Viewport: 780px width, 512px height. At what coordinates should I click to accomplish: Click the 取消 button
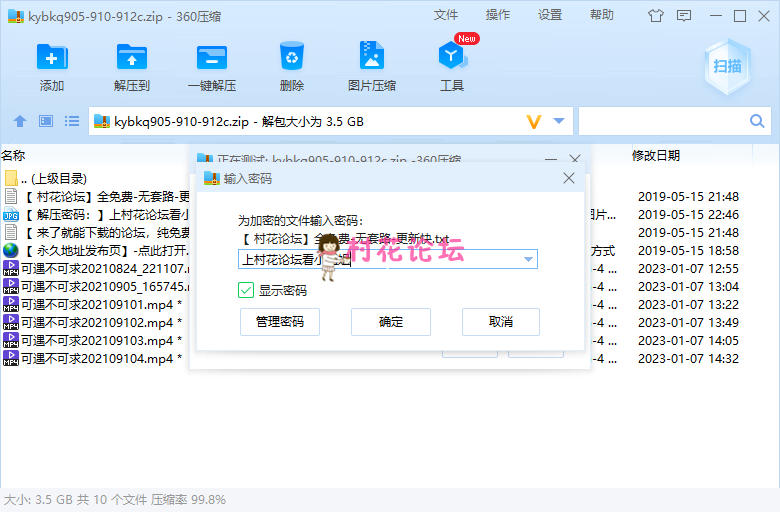point(501,322)
